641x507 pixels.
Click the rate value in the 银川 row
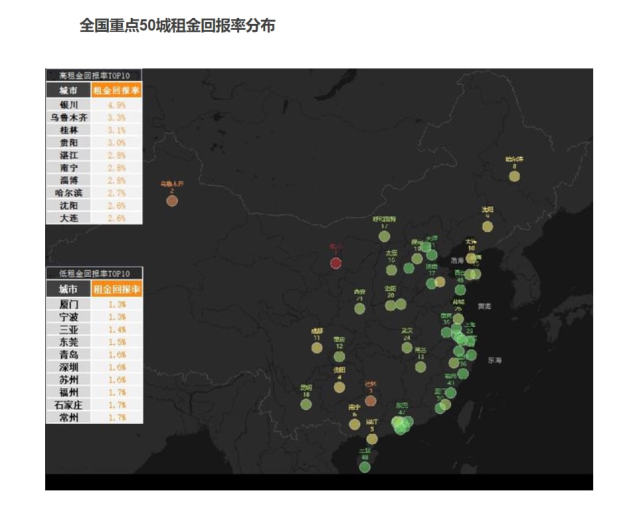point(117,105)
